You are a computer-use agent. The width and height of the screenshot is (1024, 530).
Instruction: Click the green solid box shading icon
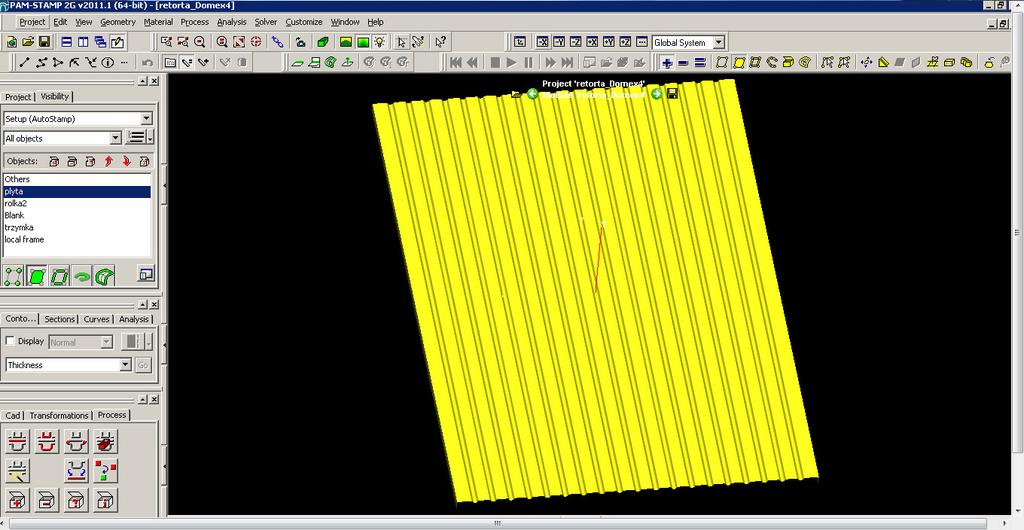click(x=323, y=42)
